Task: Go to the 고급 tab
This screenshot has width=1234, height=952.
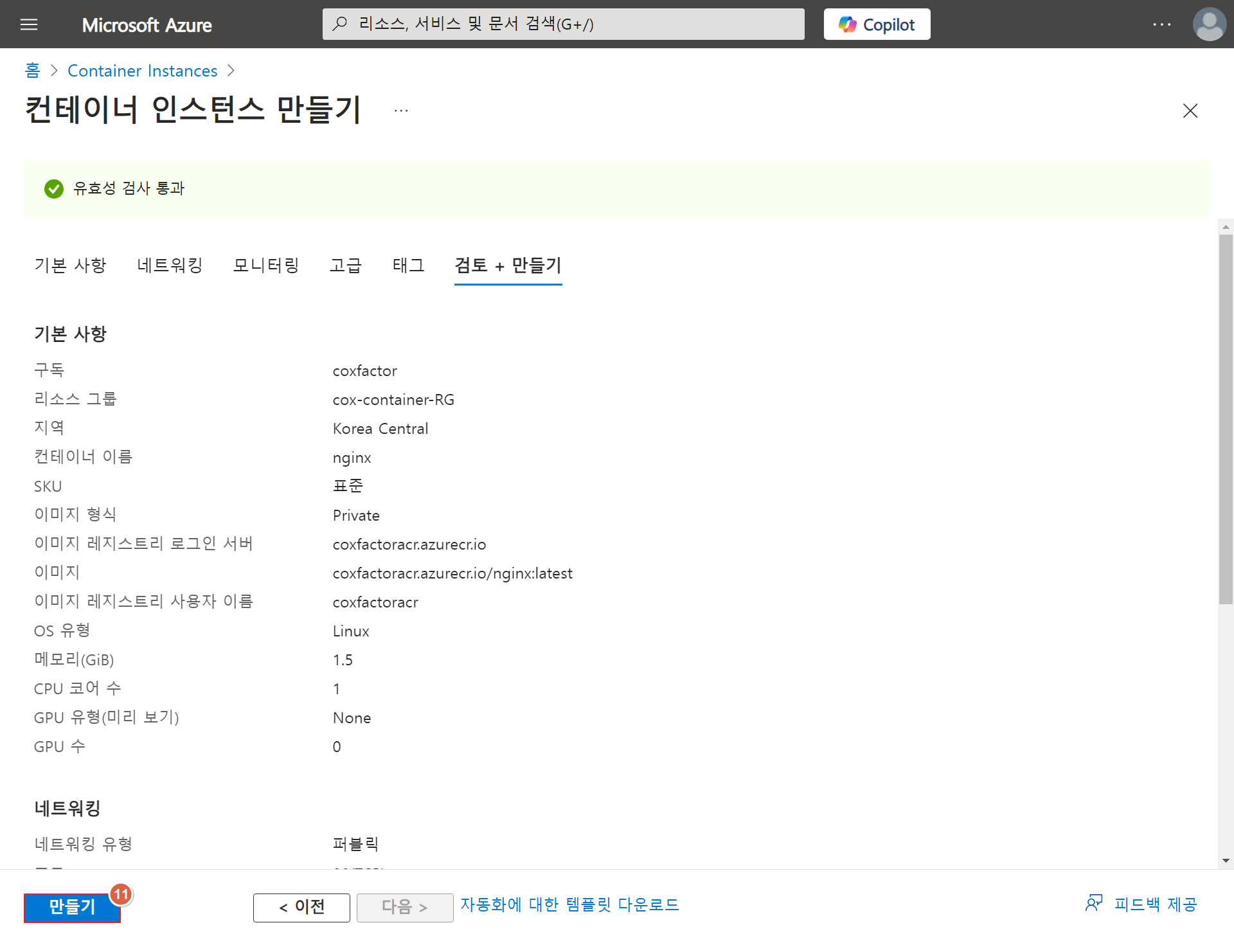Action: [x=346, y=265]
